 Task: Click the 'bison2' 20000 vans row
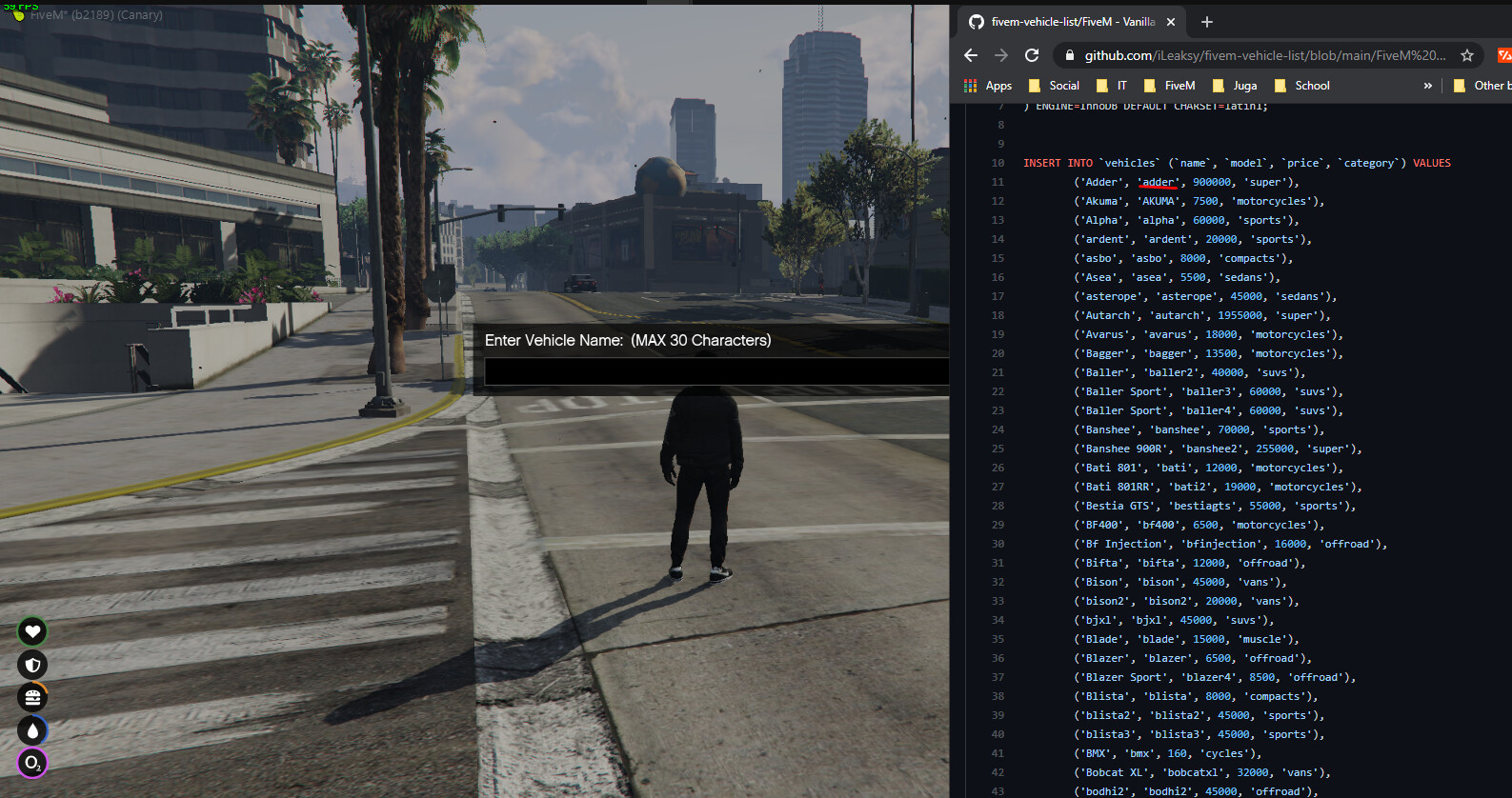(x=1186, y=601)
